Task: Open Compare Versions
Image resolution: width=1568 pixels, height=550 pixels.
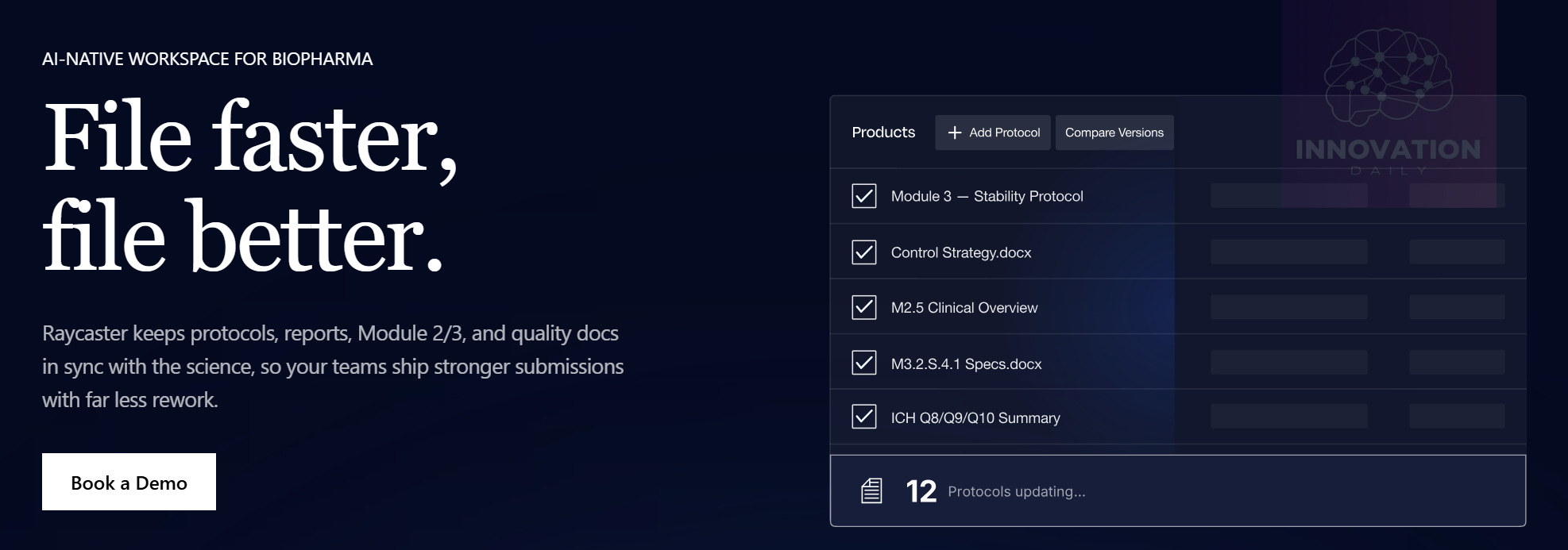Action: 1114,133
